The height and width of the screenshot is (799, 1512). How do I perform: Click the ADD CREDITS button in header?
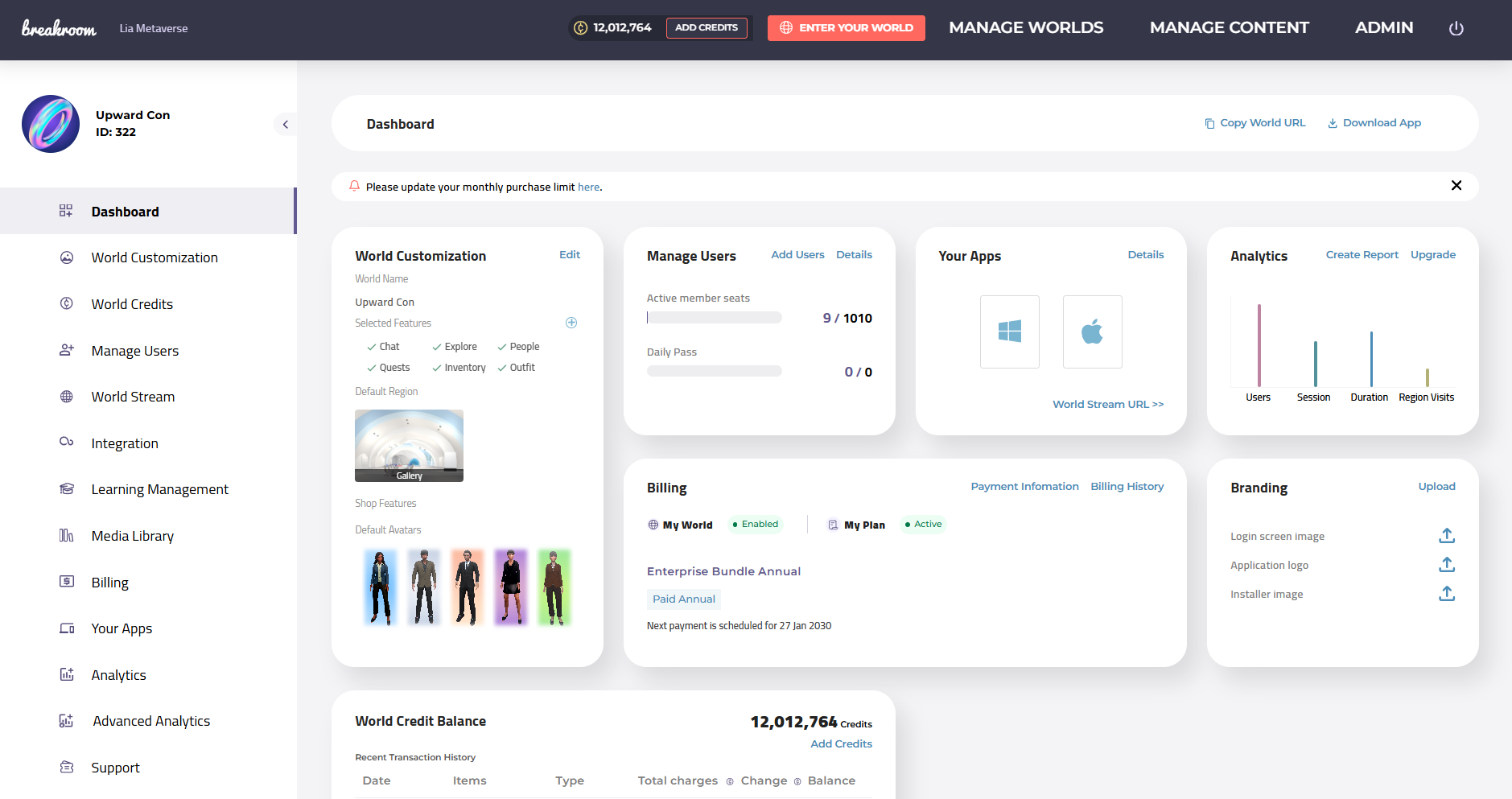(707, 28)
